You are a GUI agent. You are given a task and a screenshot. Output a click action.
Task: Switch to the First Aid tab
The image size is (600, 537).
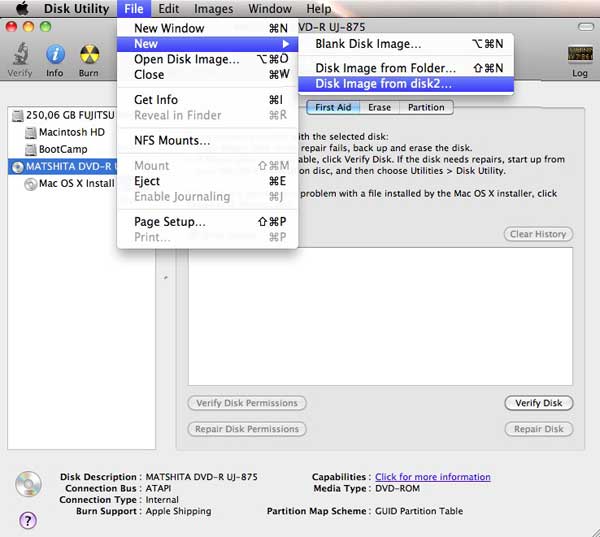pos(333,108)
